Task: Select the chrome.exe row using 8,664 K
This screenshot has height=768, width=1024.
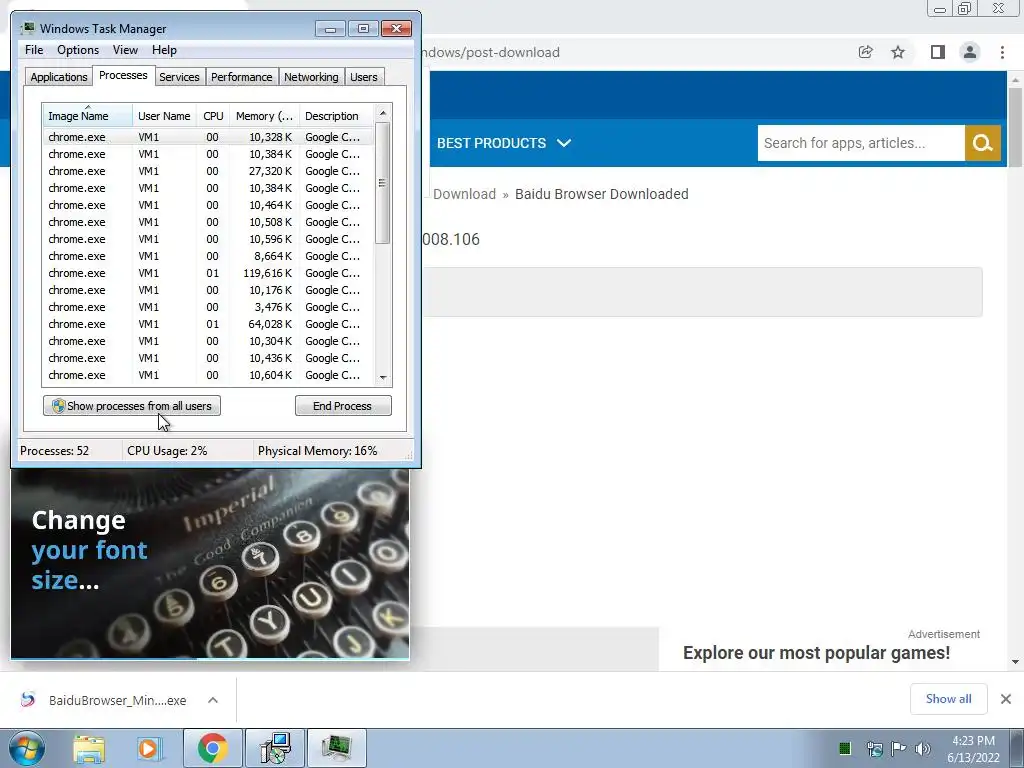Action: coord(208,256)
